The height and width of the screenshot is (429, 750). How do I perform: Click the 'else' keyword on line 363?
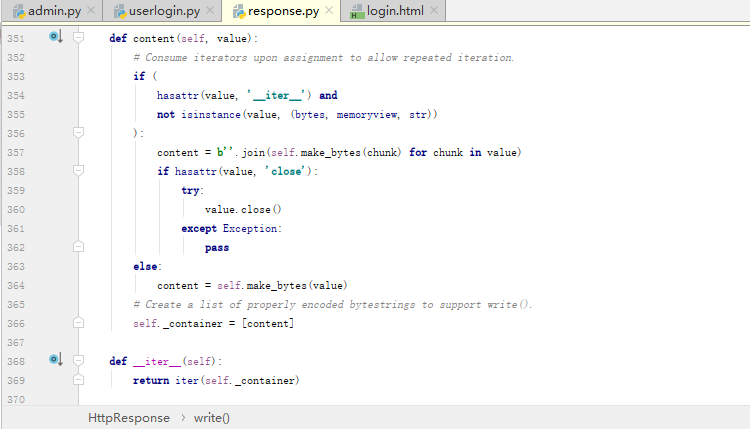[x=145, y=266]
